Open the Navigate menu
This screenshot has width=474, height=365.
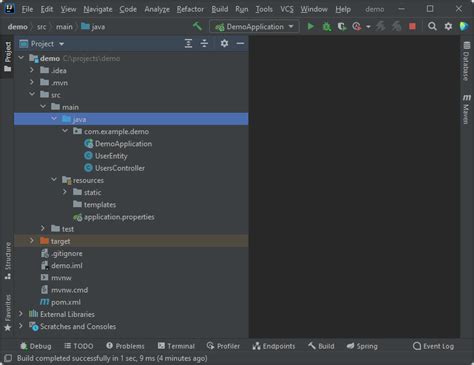click(98, 9)
